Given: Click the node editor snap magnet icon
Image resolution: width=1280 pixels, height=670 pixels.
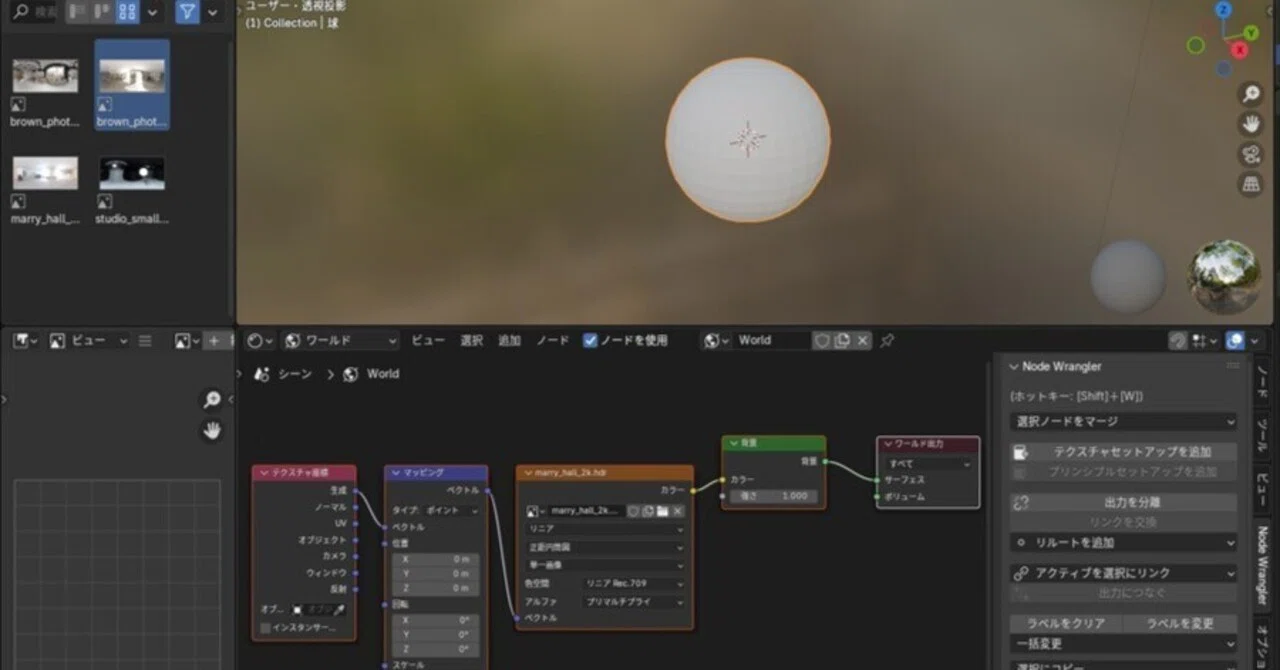Looking at the screenshot, I should coord(1179,341).
